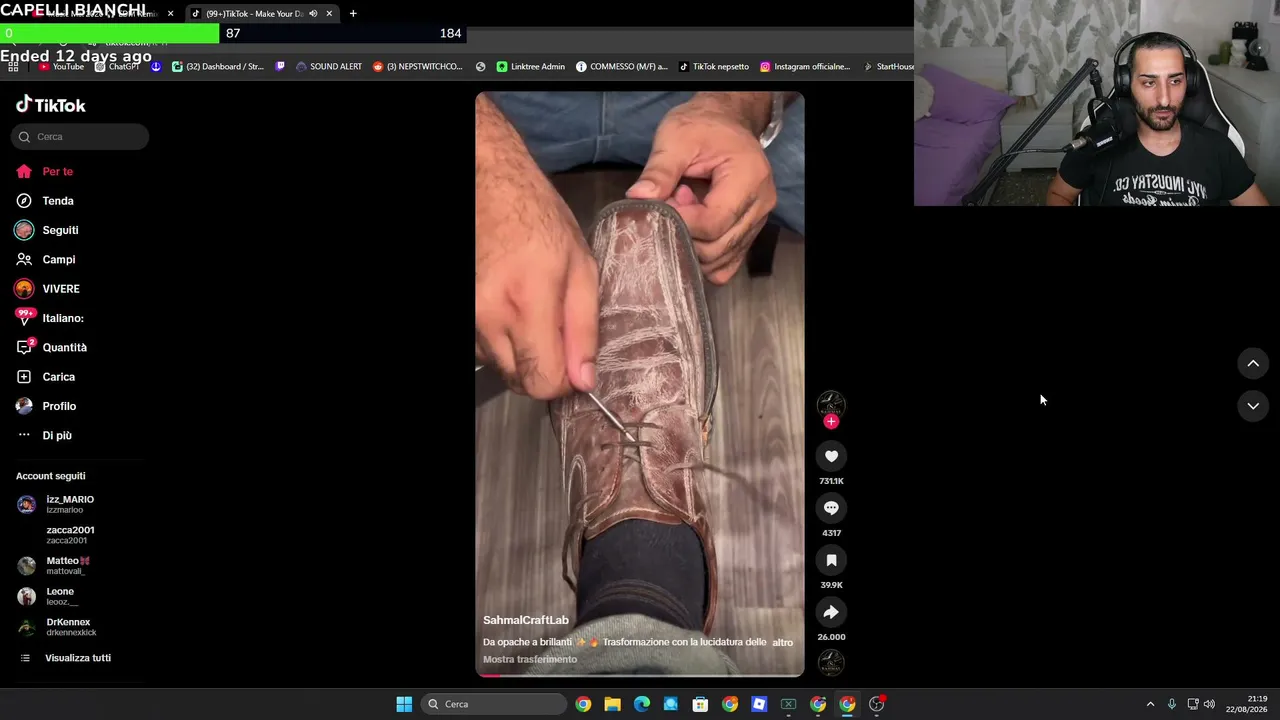The image size is (1280, 720).
Task: Open the YouTube bookmark
Action: coord(61,67)
